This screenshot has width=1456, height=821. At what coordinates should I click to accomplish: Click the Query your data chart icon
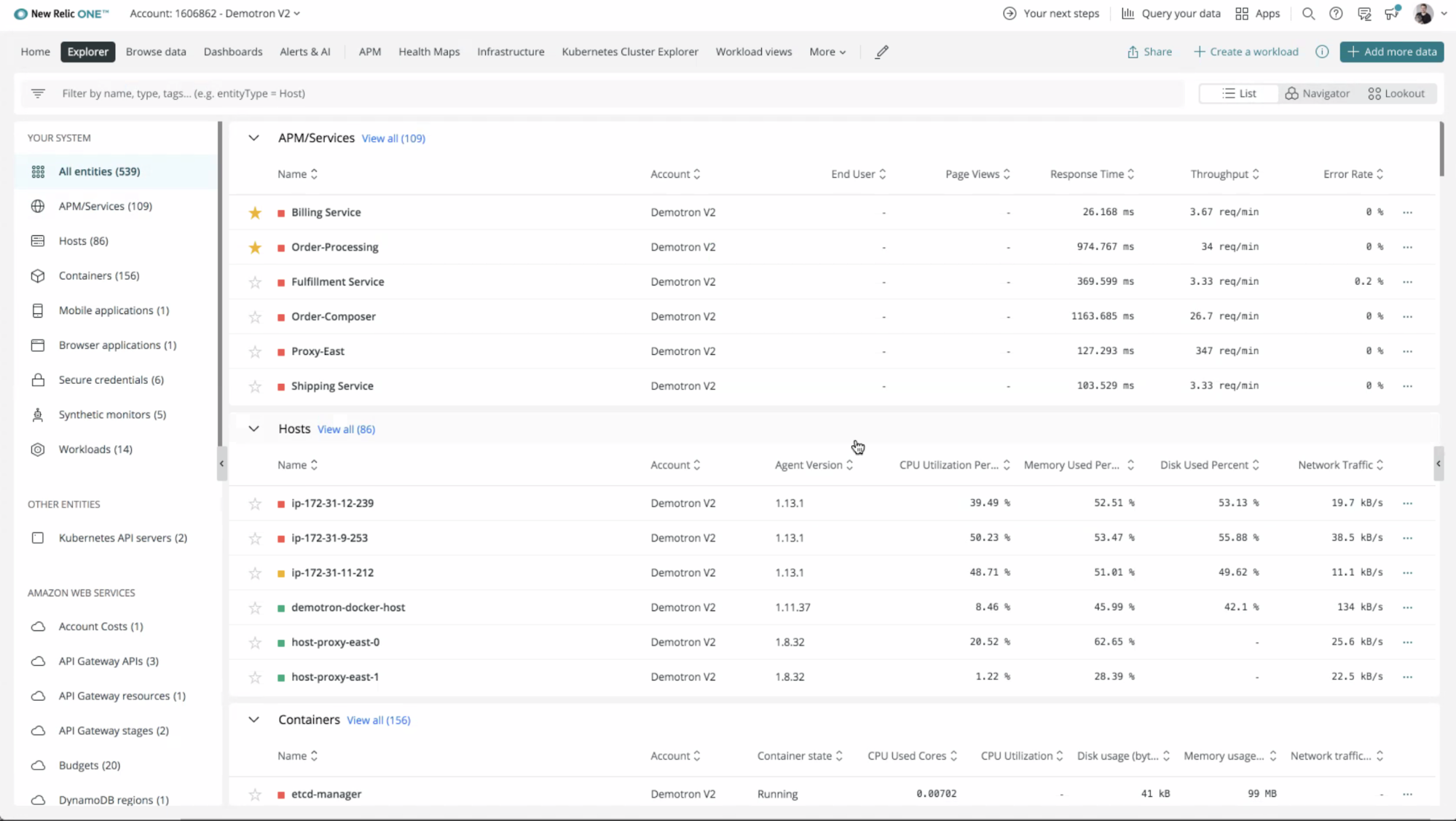point(1128,13)
